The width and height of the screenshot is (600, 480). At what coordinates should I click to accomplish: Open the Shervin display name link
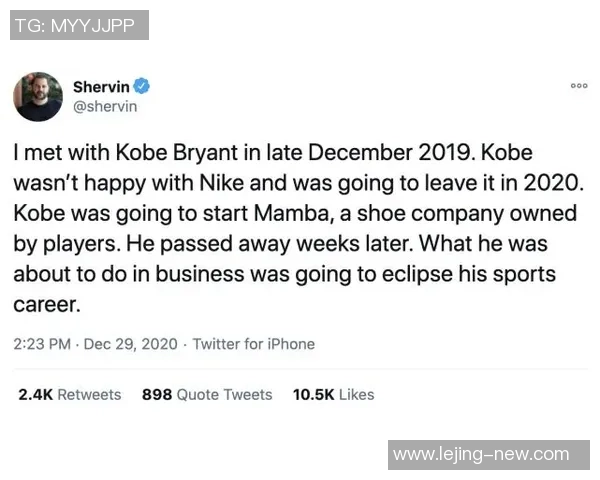pyautogui.click(x=102, y=87)
